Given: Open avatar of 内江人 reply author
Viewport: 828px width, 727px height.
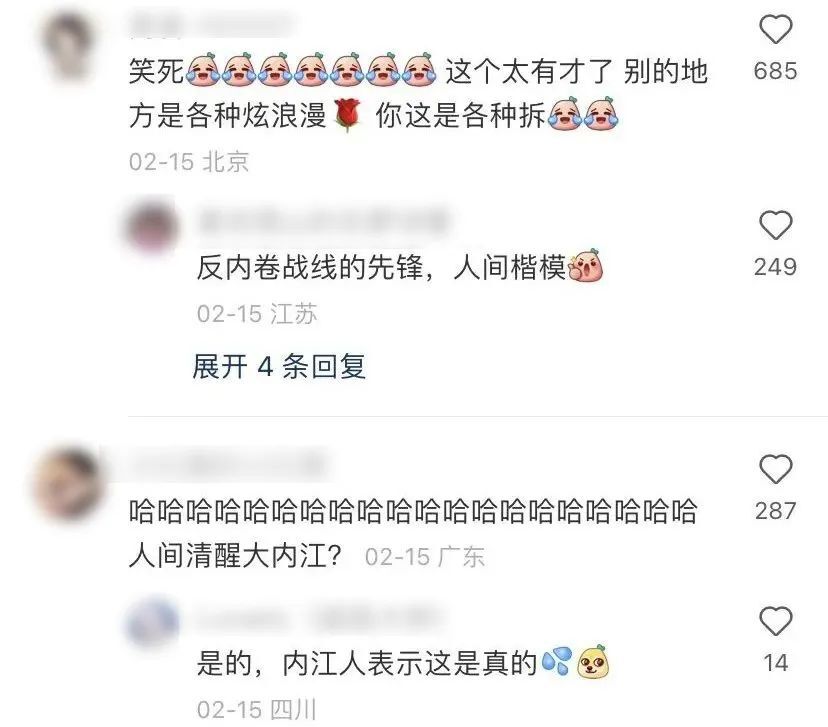Looking at the screenshot, I should (152, 621).
